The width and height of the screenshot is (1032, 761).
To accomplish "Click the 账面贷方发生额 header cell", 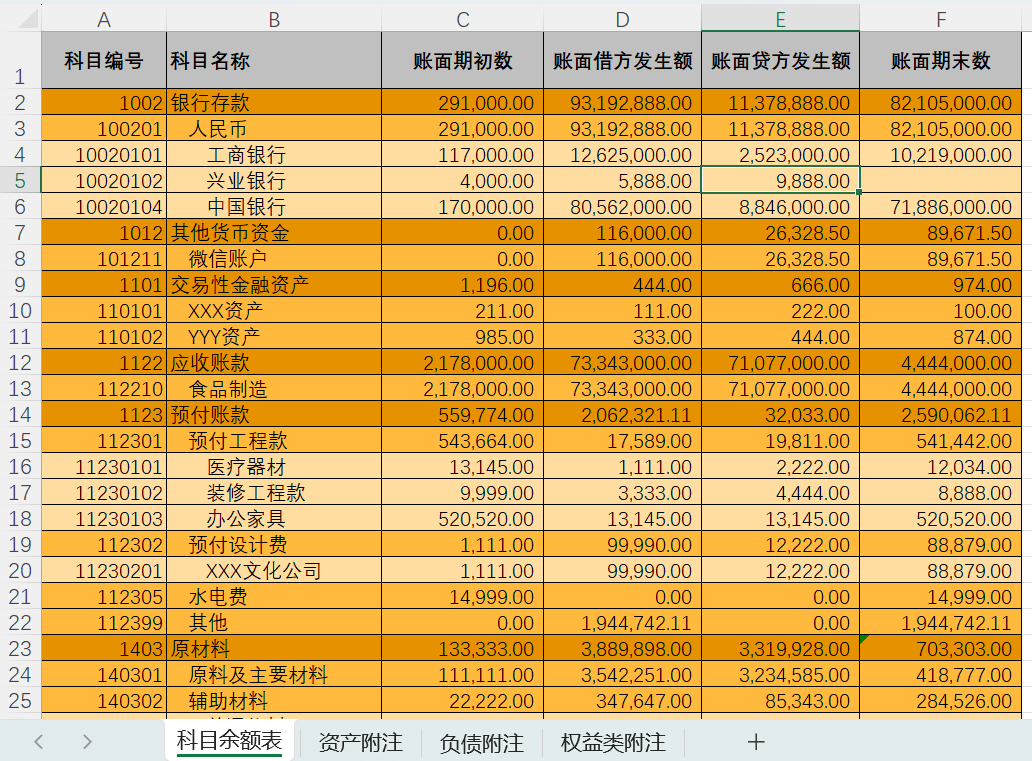I will 781,61.
